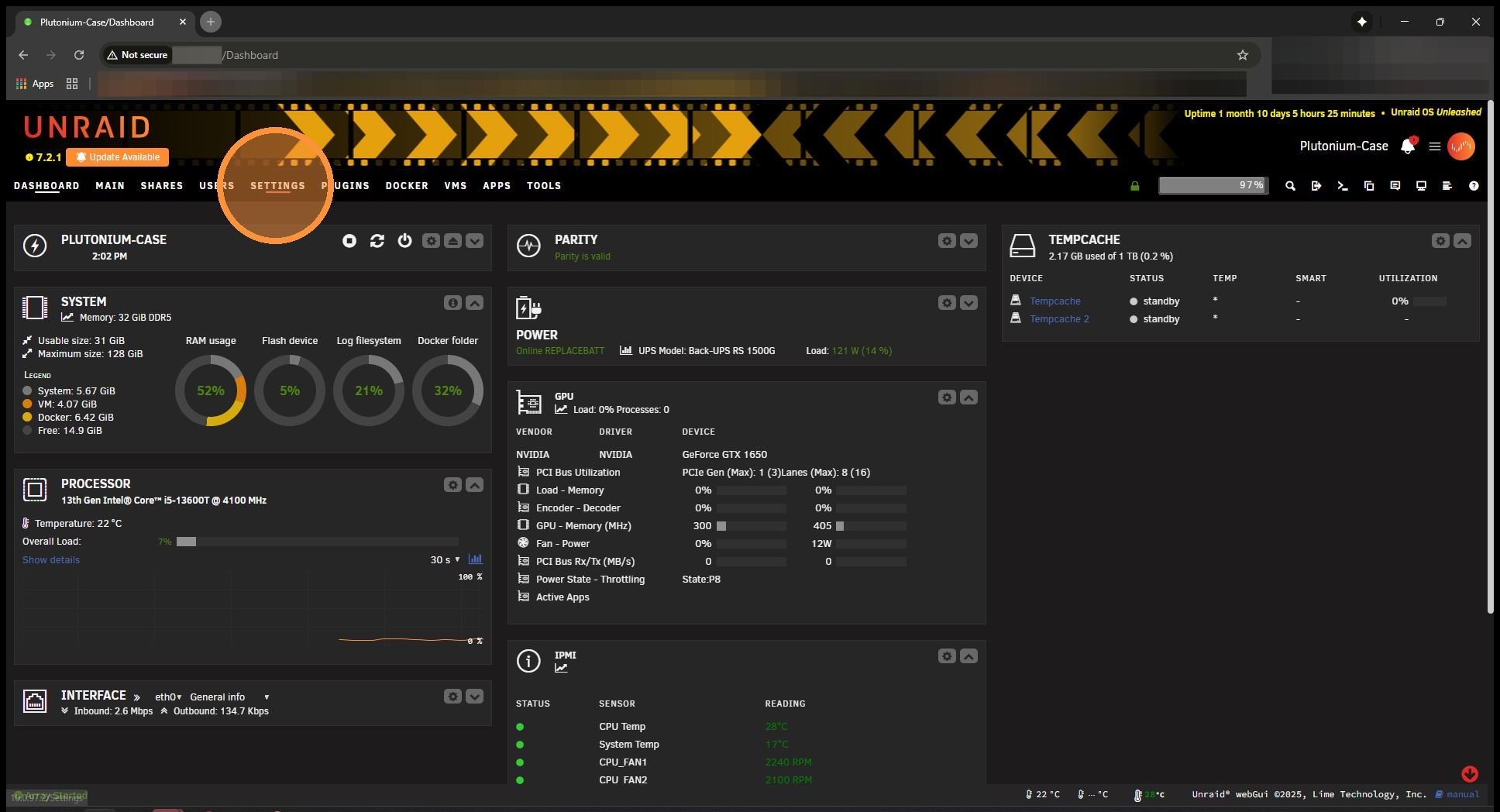Screen dimensions: 1500x812
Task: Click the Show details link
Action: point(51,560)
